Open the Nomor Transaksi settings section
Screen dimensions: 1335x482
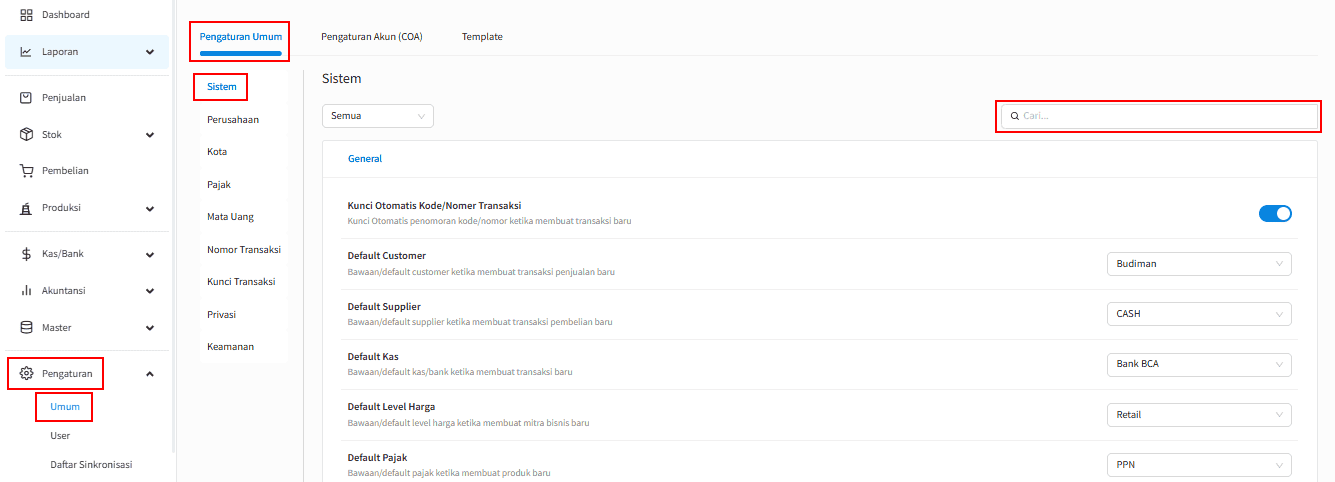[243, 249]
